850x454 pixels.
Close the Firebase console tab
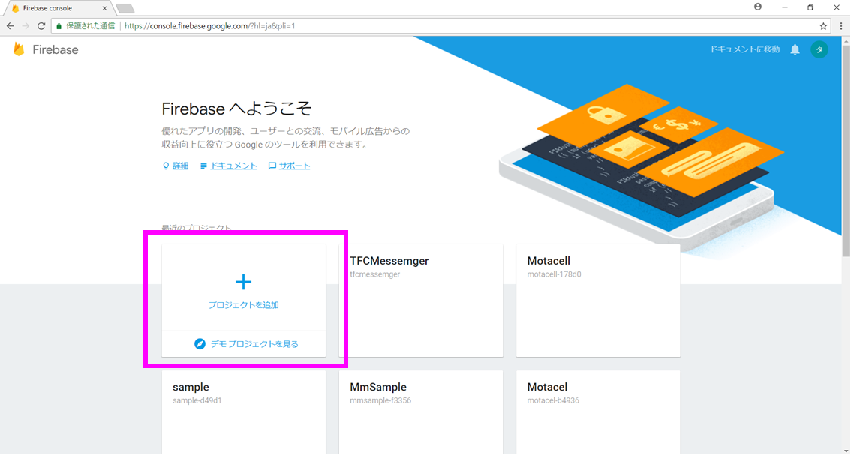(105, 8)
